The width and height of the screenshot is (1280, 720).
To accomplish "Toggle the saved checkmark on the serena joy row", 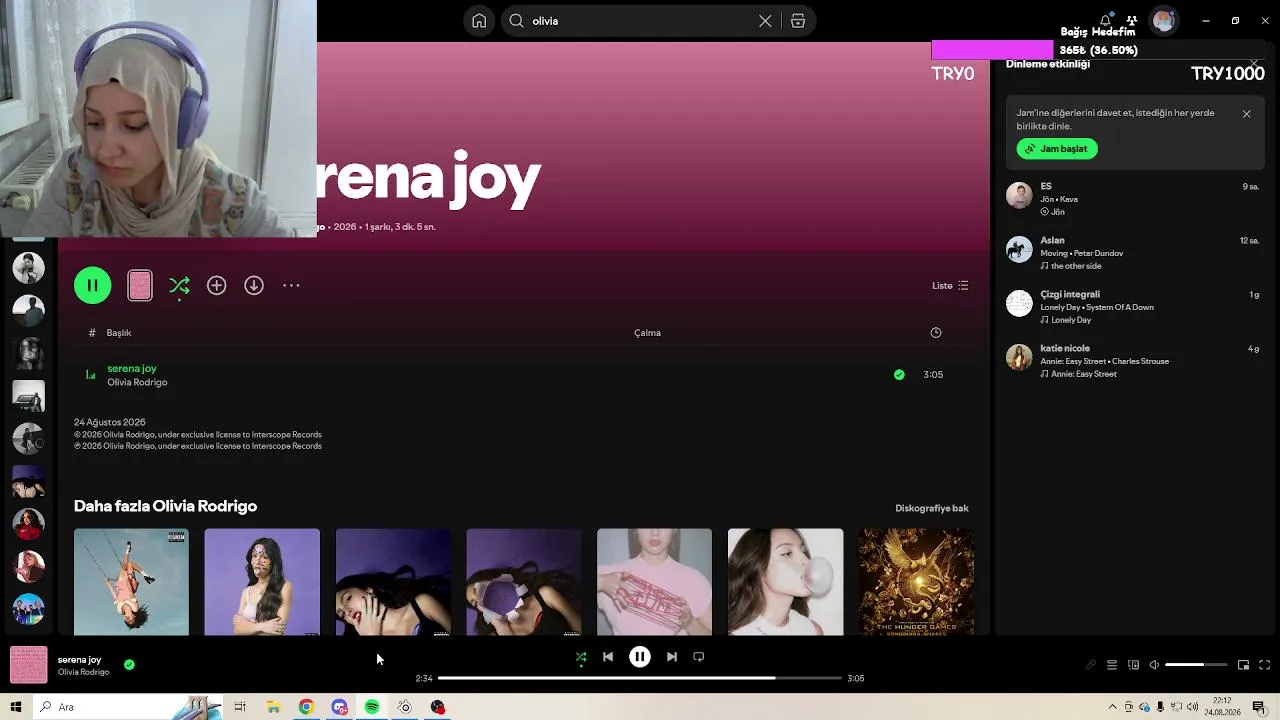I will click(x=899, y=375).
